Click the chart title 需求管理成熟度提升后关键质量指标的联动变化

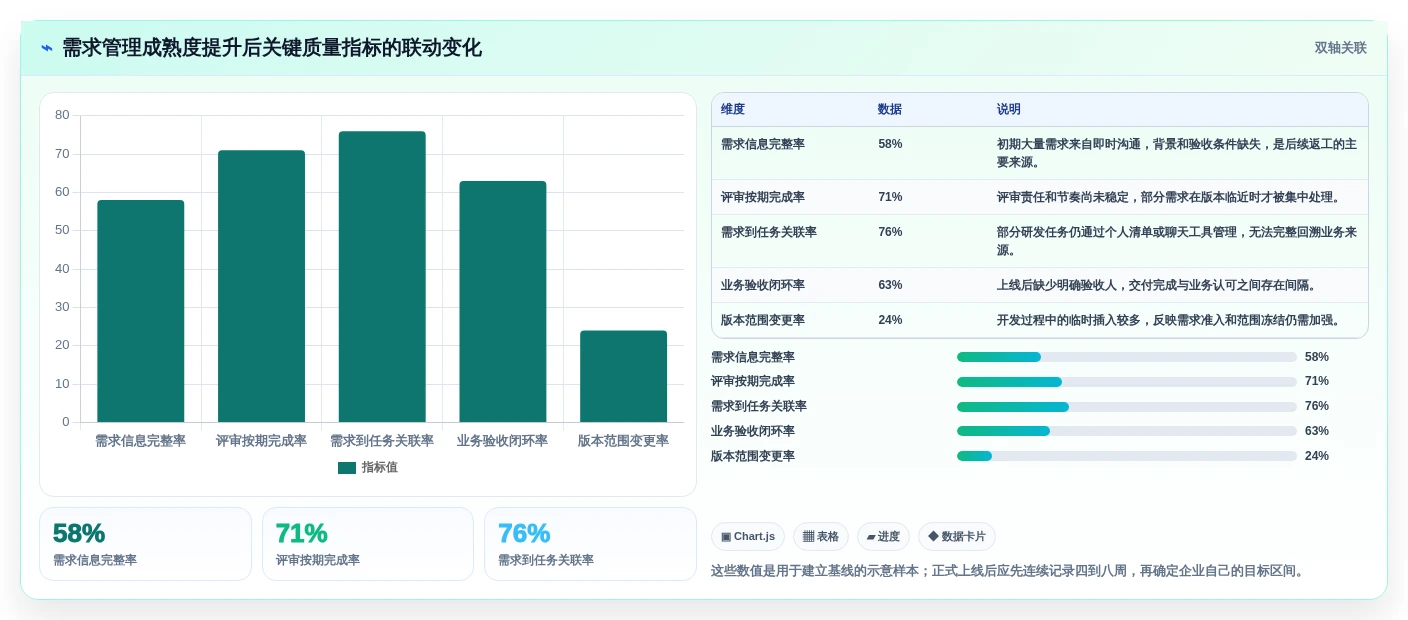pyautogui.click(x=272, y=48)
